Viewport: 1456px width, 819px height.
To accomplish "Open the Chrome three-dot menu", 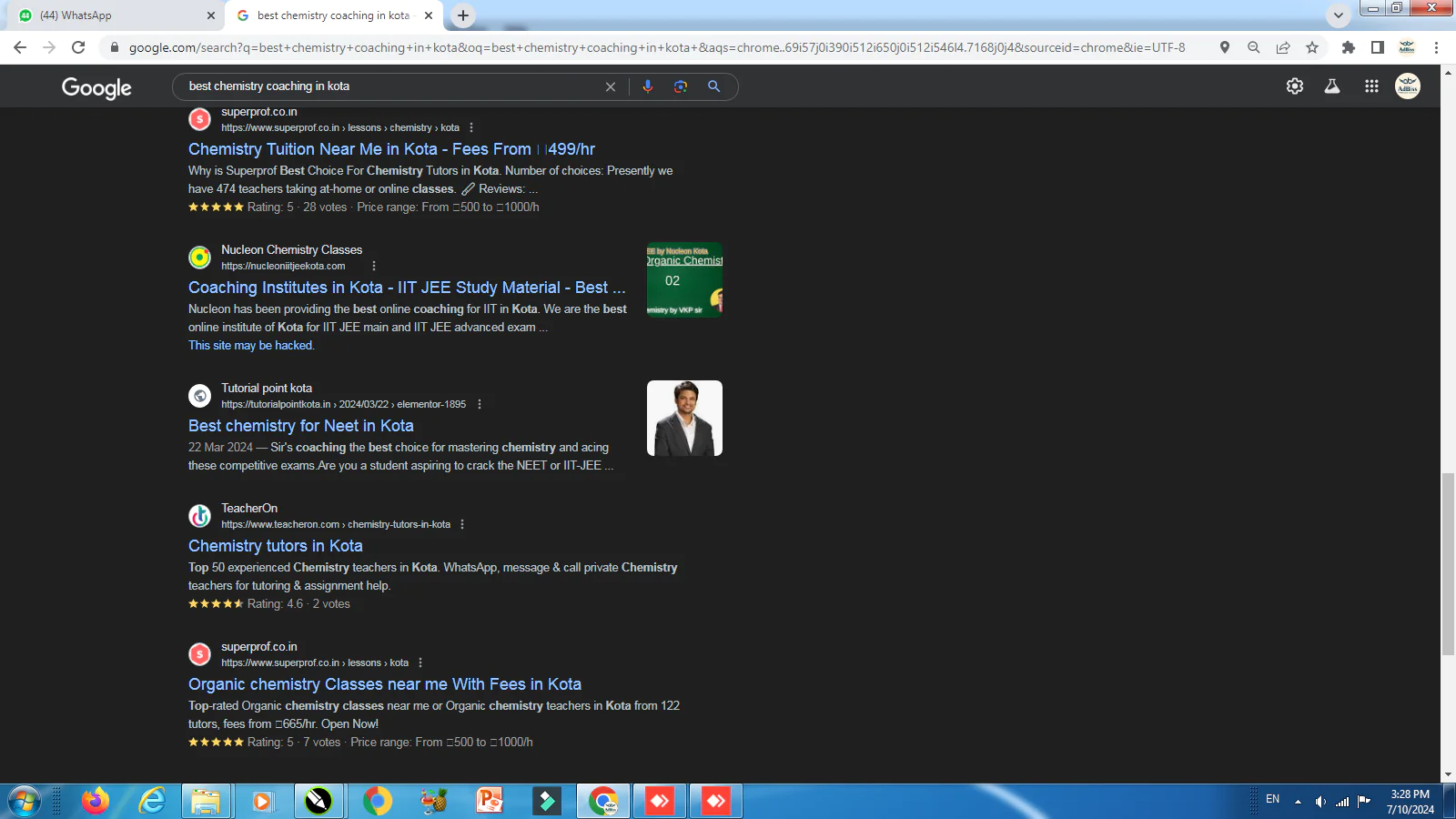I will [1437, 47].
